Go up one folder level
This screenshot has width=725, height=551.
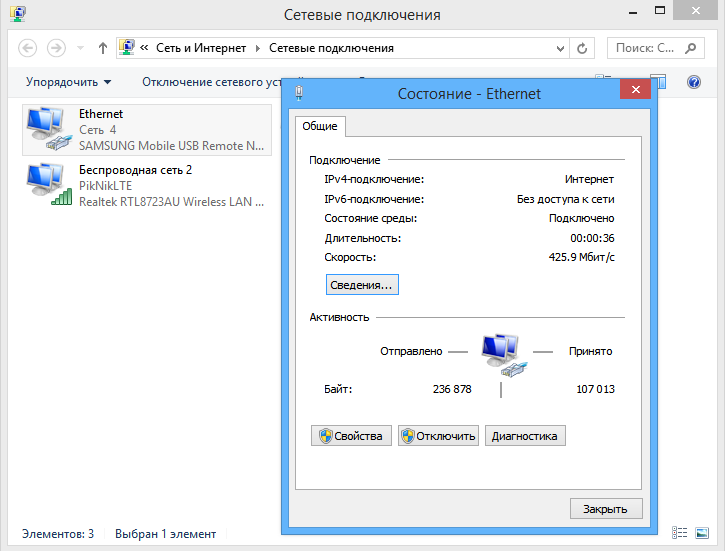(103, 48)
